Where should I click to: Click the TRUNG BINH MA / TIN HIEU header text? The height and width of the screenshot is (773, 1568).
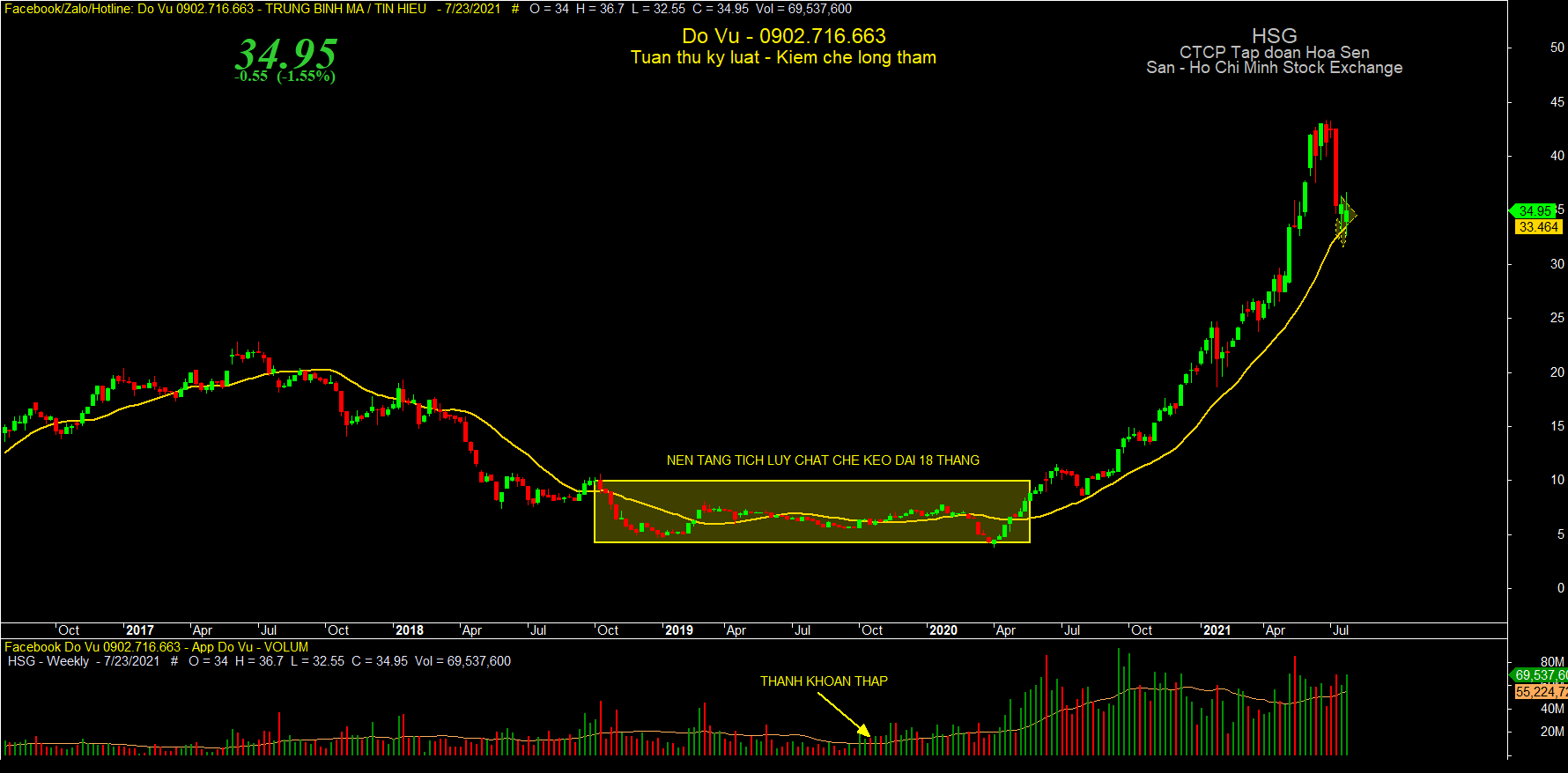point(345,9)
